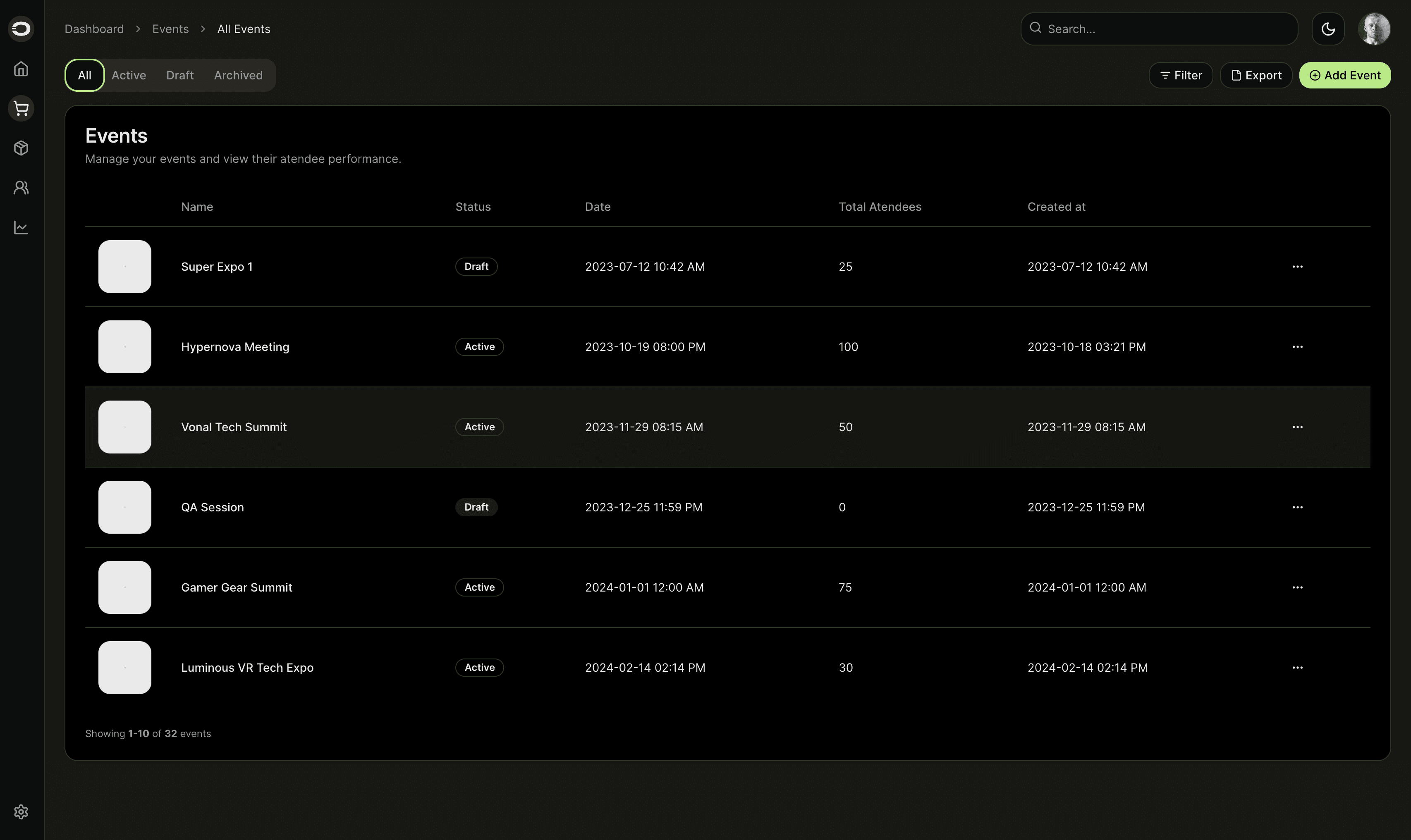Go to Events breadcrumb
This screenshot has height=840, width=1411.
(x=170, y=29)
